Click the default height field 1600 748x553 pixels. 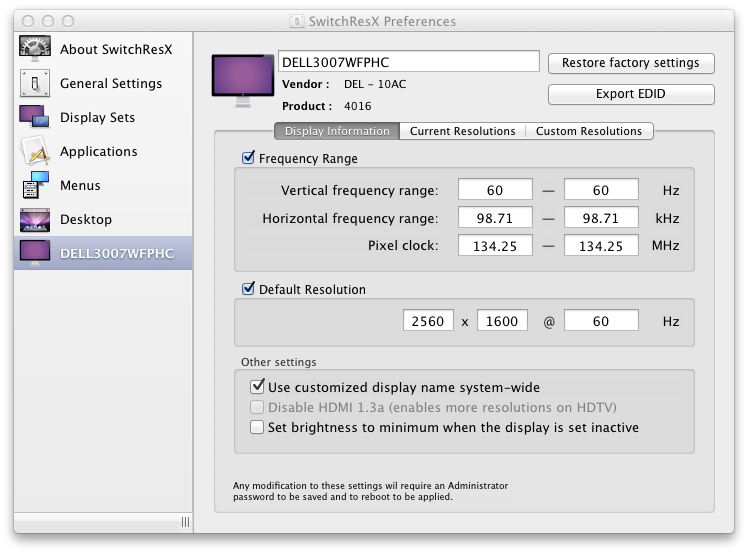point(502,320)
